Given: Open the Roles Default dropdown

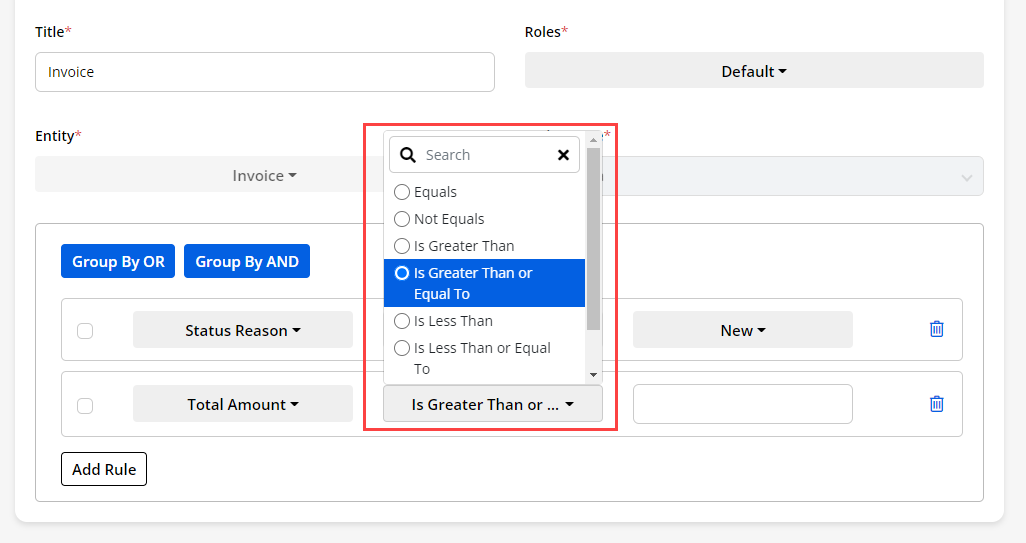Looking at the screenshot, I should click(754, 71).
